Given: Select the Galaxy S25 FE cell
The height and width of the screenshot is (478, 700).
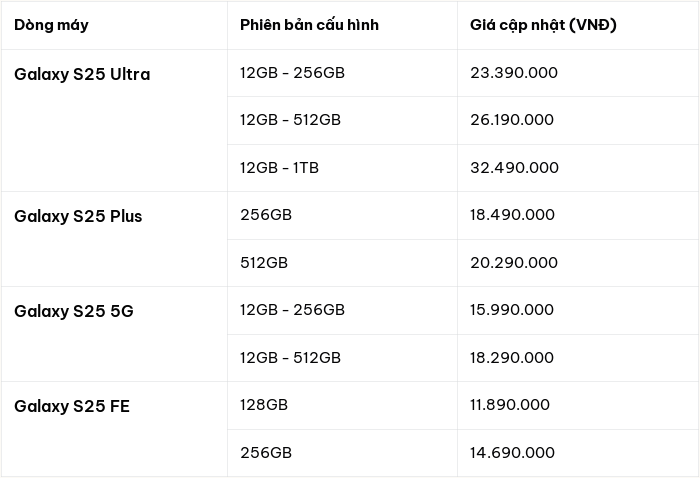Looking at the screenshot, I should coord(114,429).
